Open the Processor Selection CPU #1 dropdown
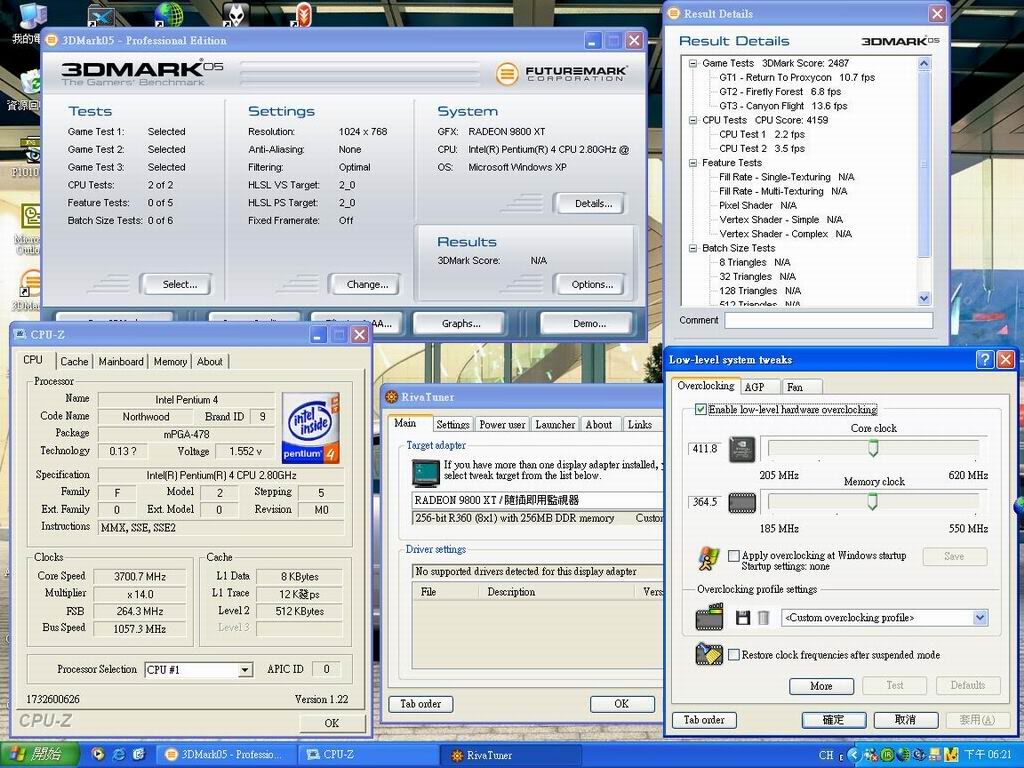This screenshot has width=1024, height=768. [244, 670]
